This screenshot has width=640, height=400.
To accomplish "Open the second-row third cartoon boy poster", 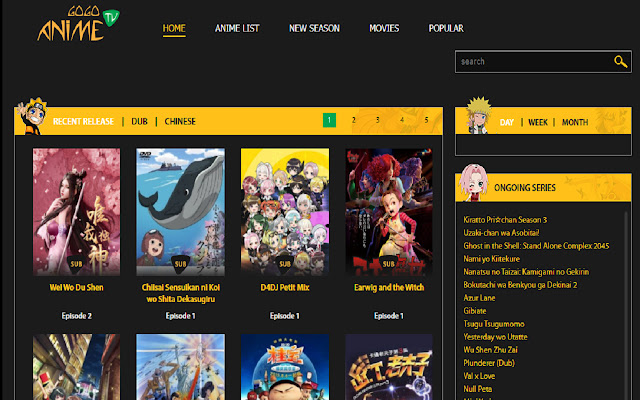I will click(285, 367).
